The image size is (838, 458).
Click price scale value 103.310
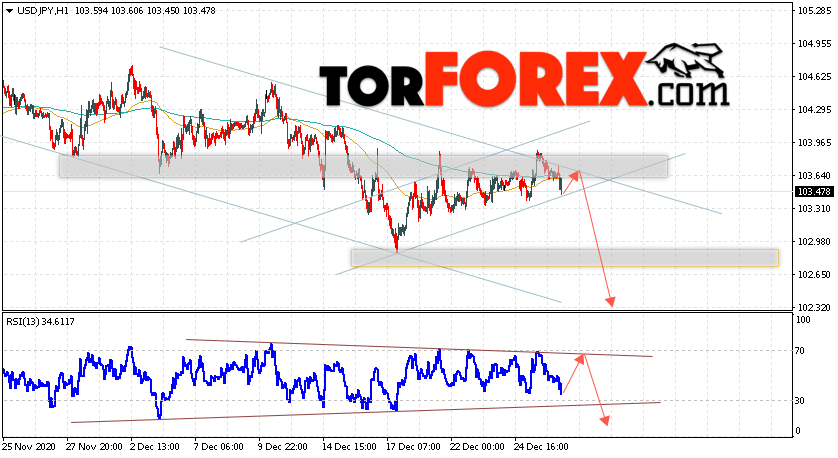[814, 208]
